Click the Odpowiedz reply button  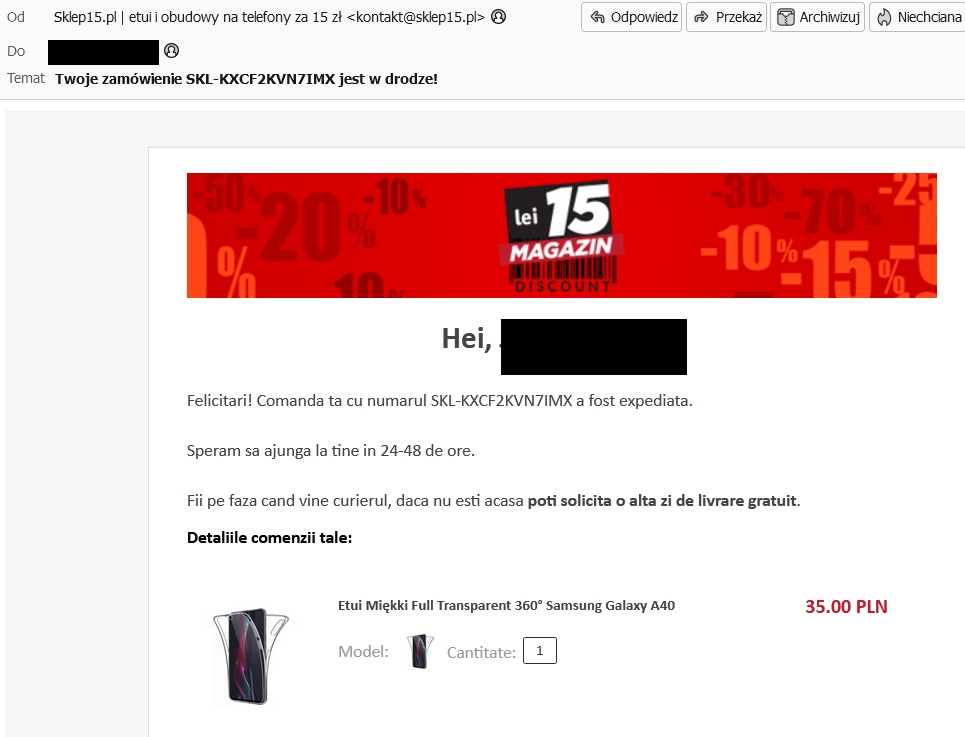click(x=631, y=17)
